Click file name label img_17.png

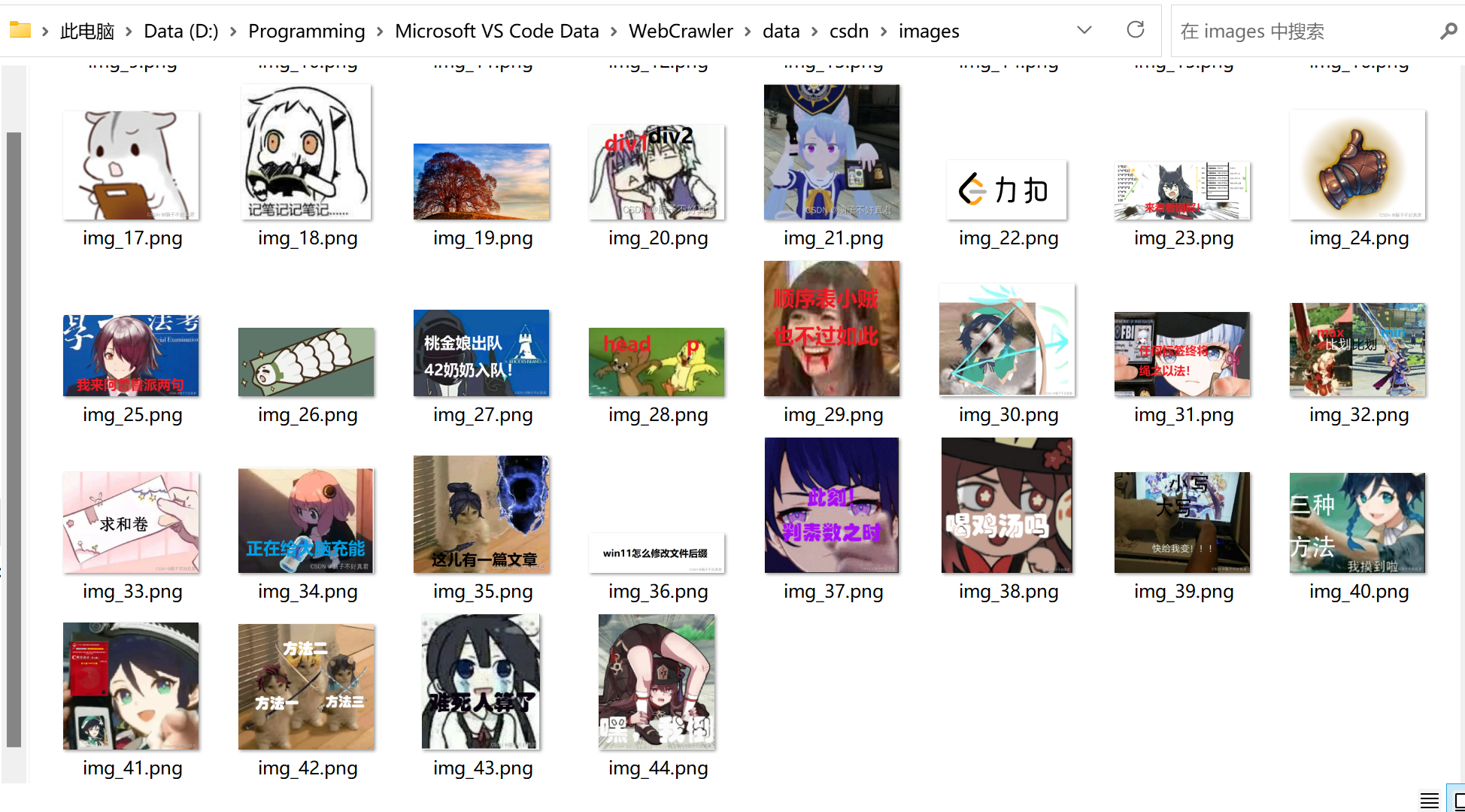click(132, 238)
